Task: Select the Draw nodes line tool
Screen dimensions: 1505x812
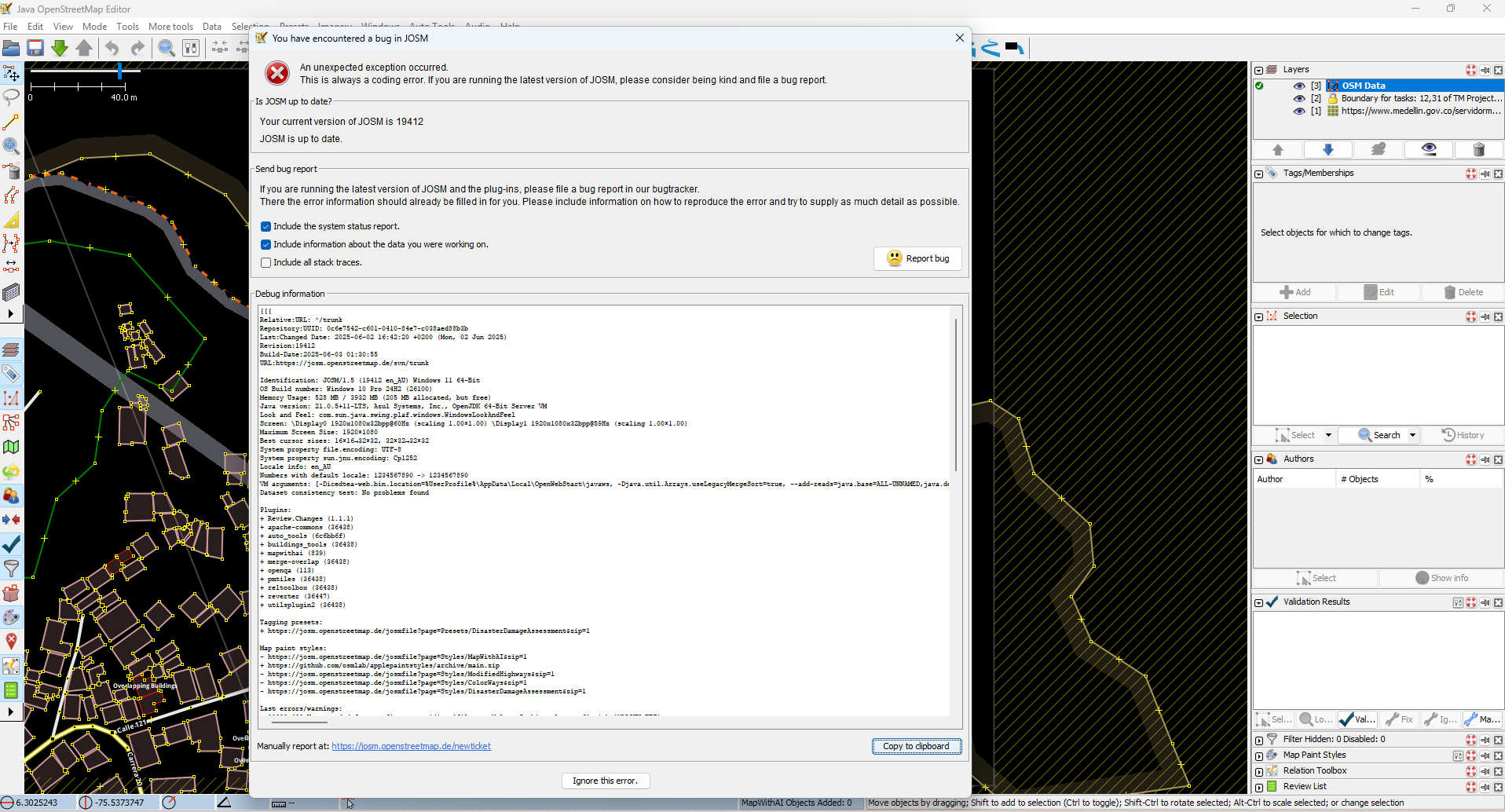Action: [x=11, y=123]
